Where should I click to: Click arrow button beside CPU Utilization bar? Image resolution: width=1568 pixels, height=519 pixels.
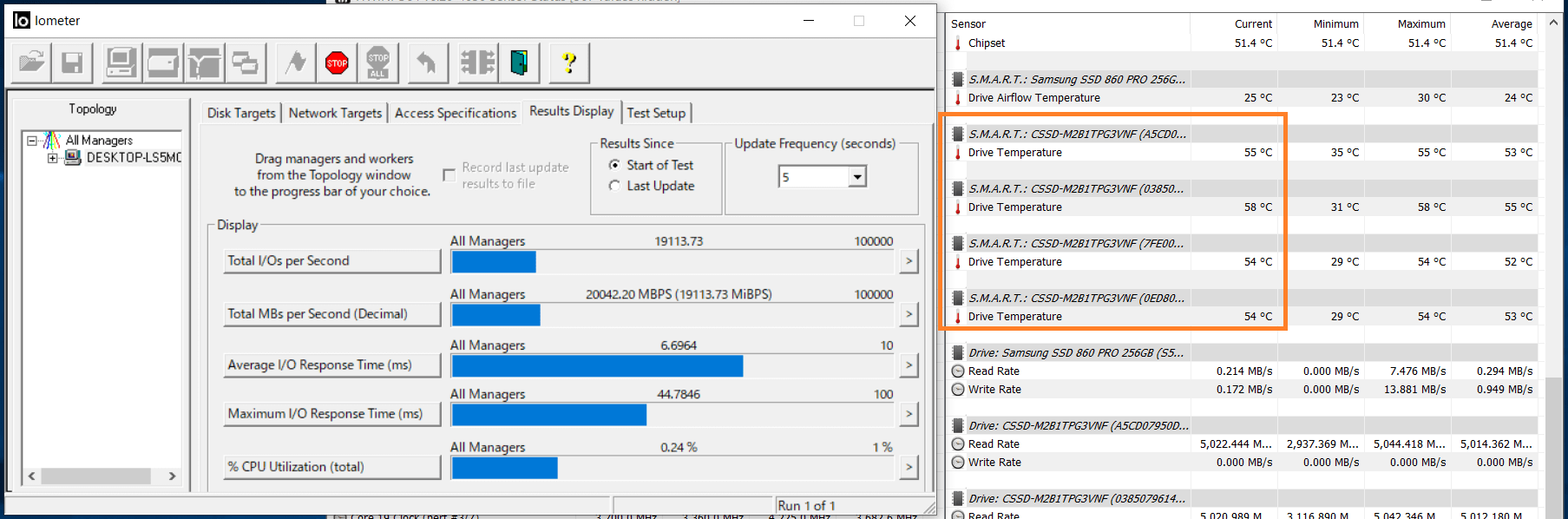tap(909, 467)
